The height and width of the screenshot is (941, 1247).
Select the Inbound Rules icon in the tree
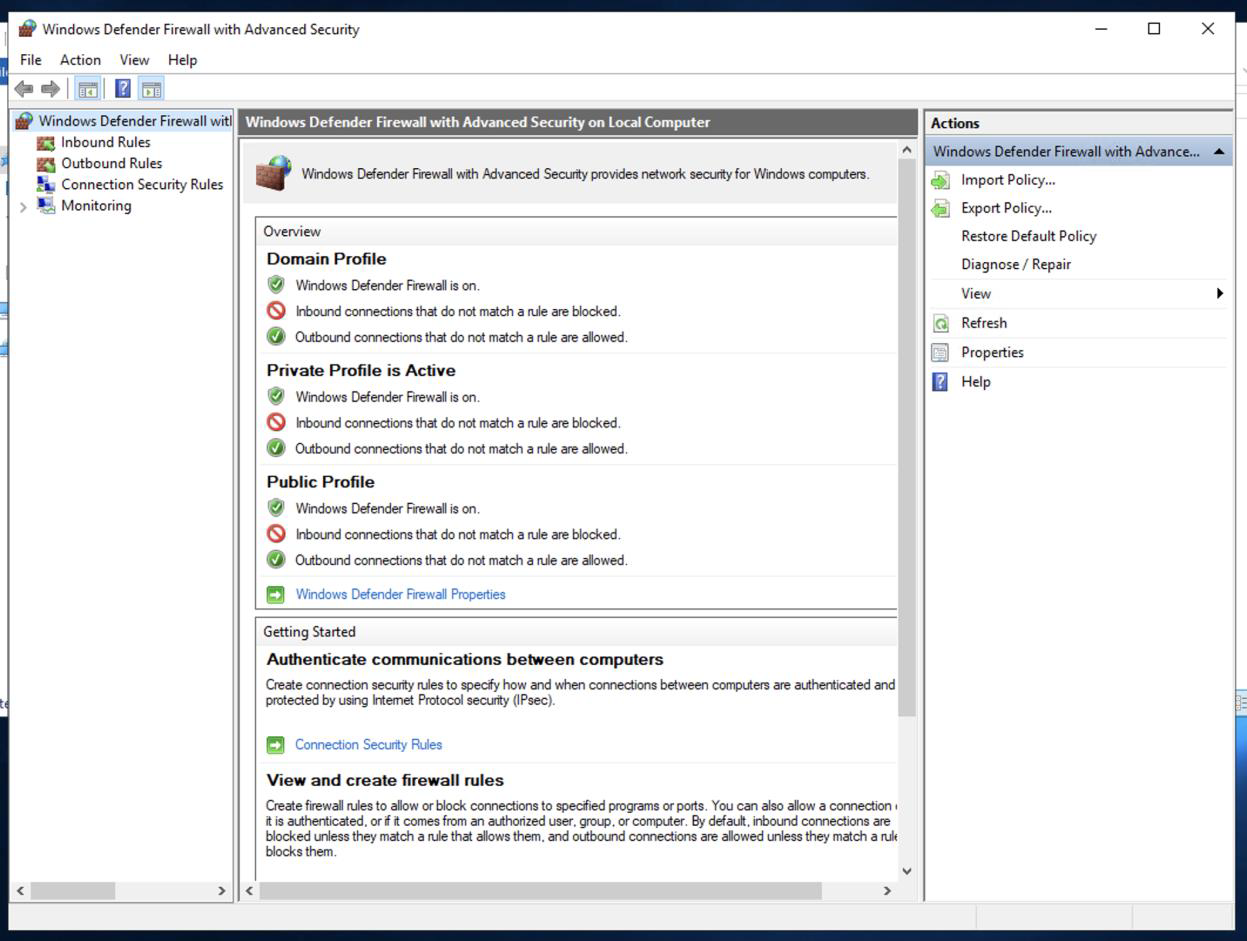pos(45,143)
